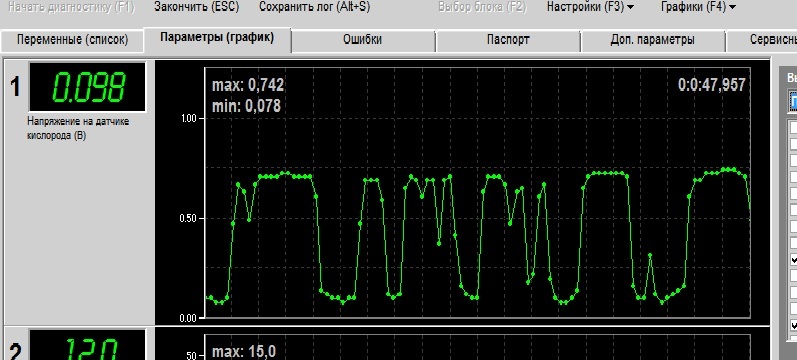
Task: Save log via Сохранить лог (Alt+S)
Action: (x=315, y=7)
